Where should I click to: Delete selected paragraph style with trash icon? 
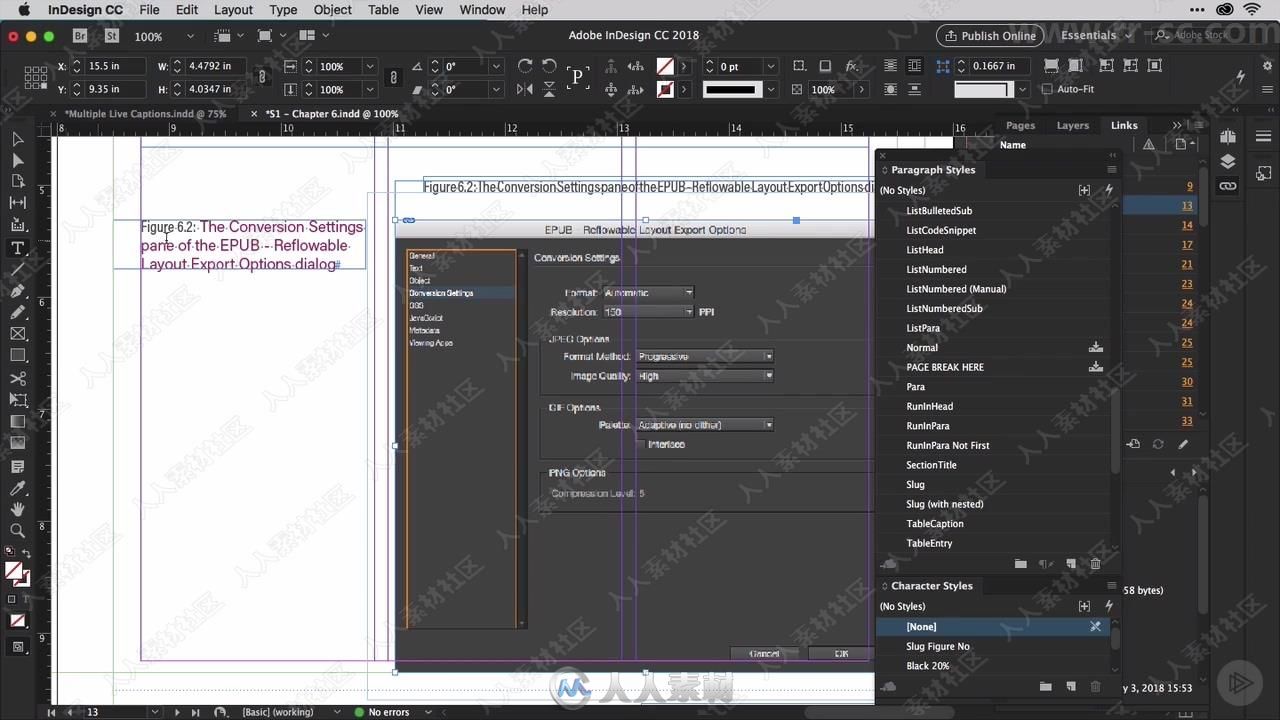(x=1095, y=564)
